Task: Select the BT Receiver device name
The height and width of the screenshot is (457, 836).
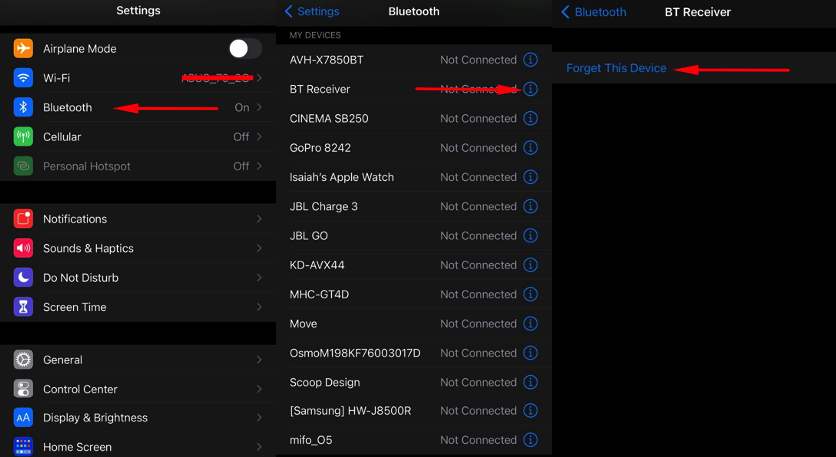Action: tap(320, 89)
